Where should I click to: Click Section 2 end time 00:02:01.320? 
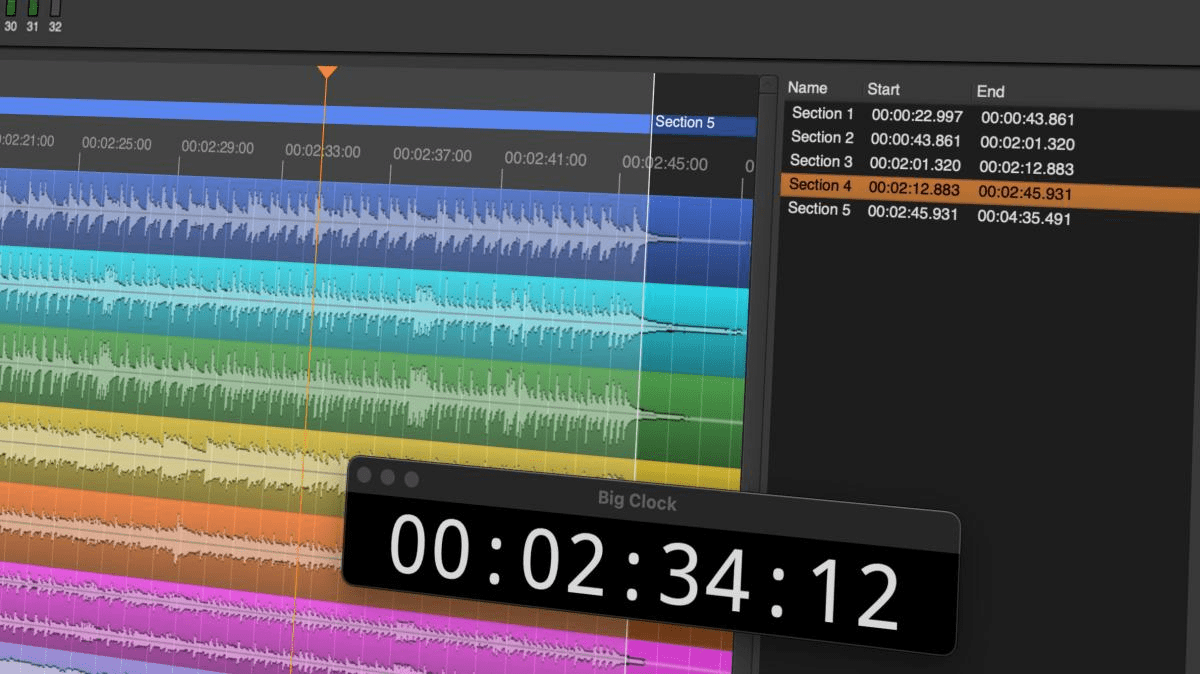pos(1027,143)
